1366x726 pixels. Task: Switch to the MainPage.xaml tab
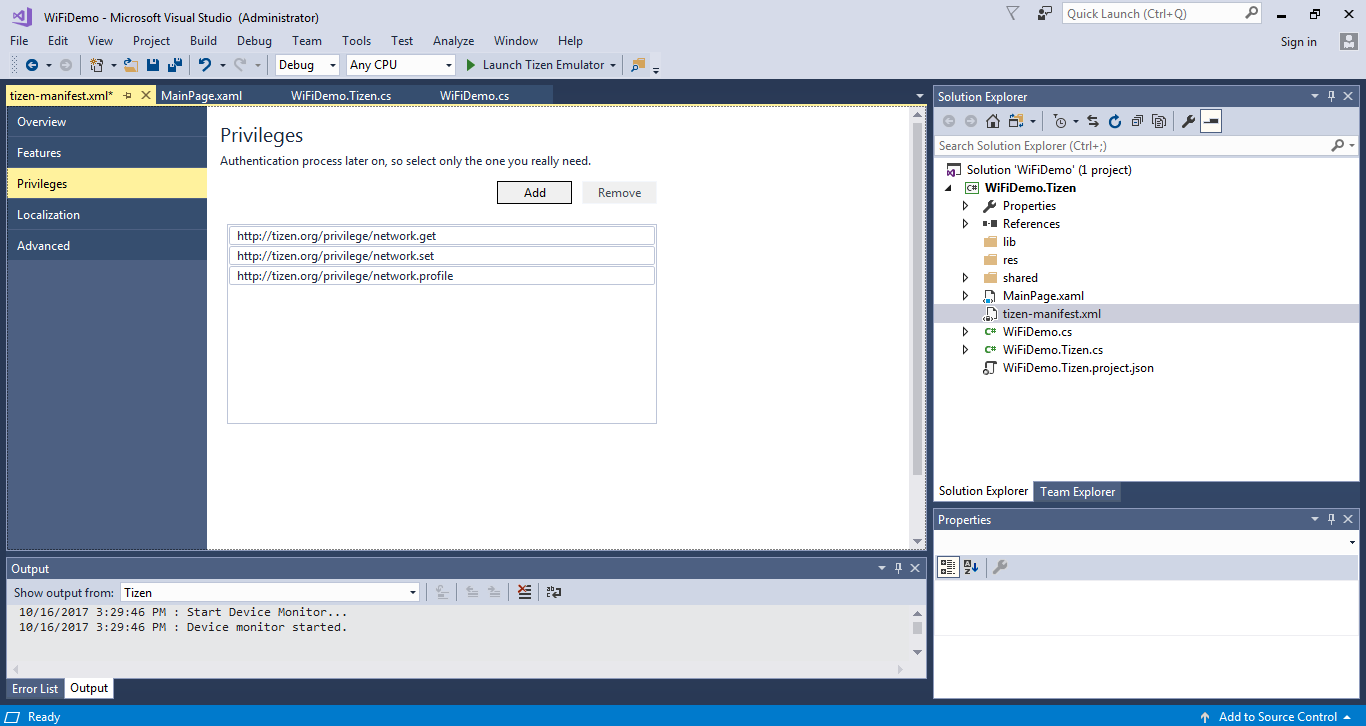[x=201, y=96]
